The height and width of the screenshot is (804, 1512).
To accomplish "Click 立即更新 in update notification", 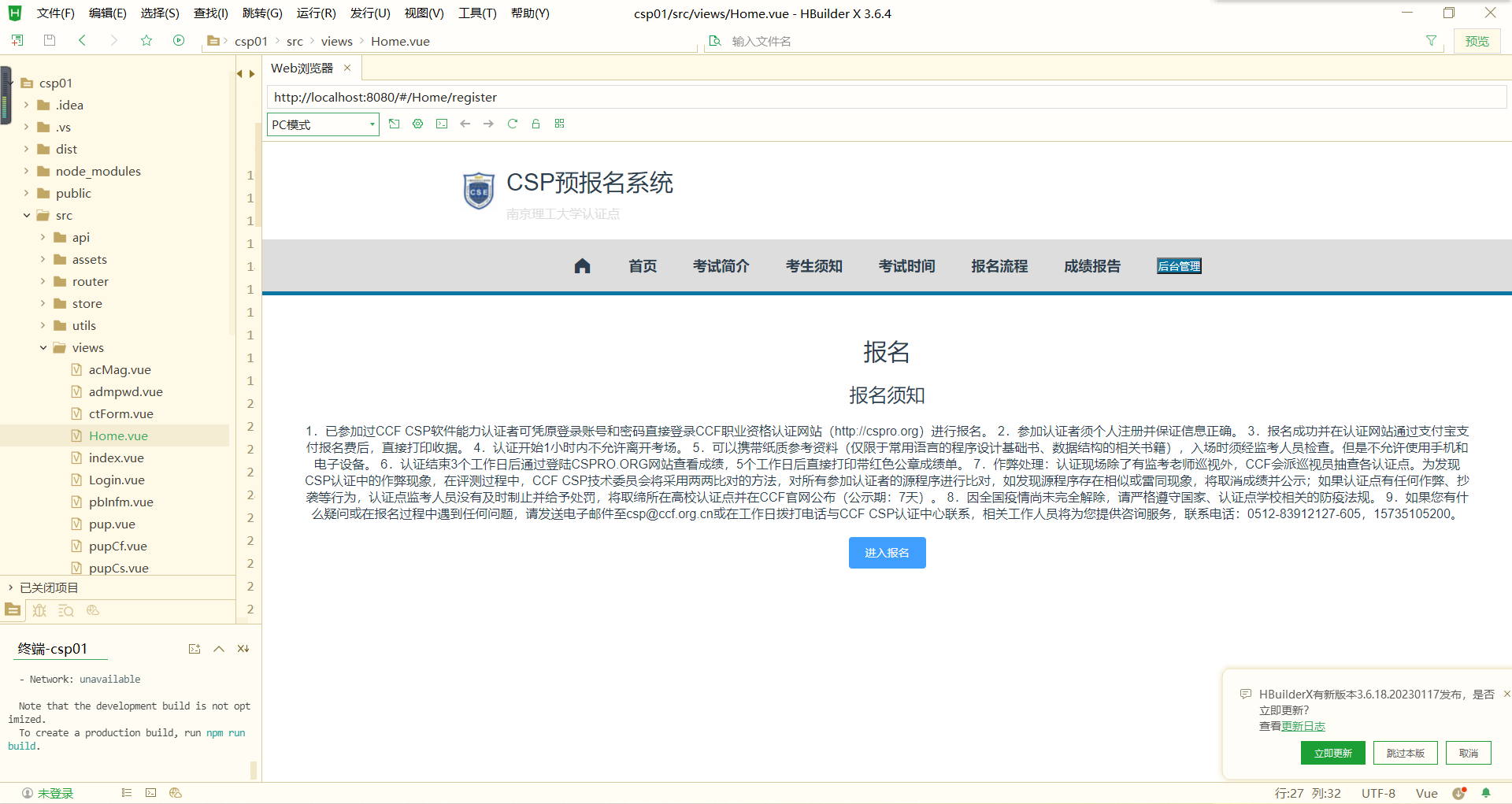I will click(1332, 754).
